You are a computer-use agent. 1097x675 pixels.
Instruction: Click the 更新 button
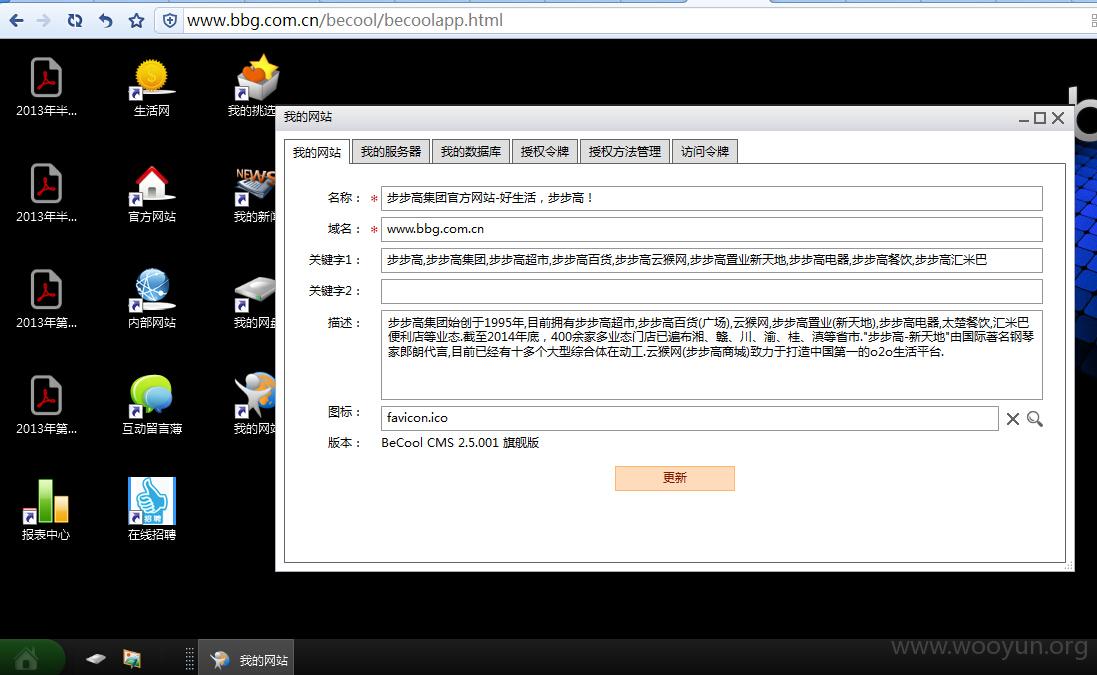point(674,478)
